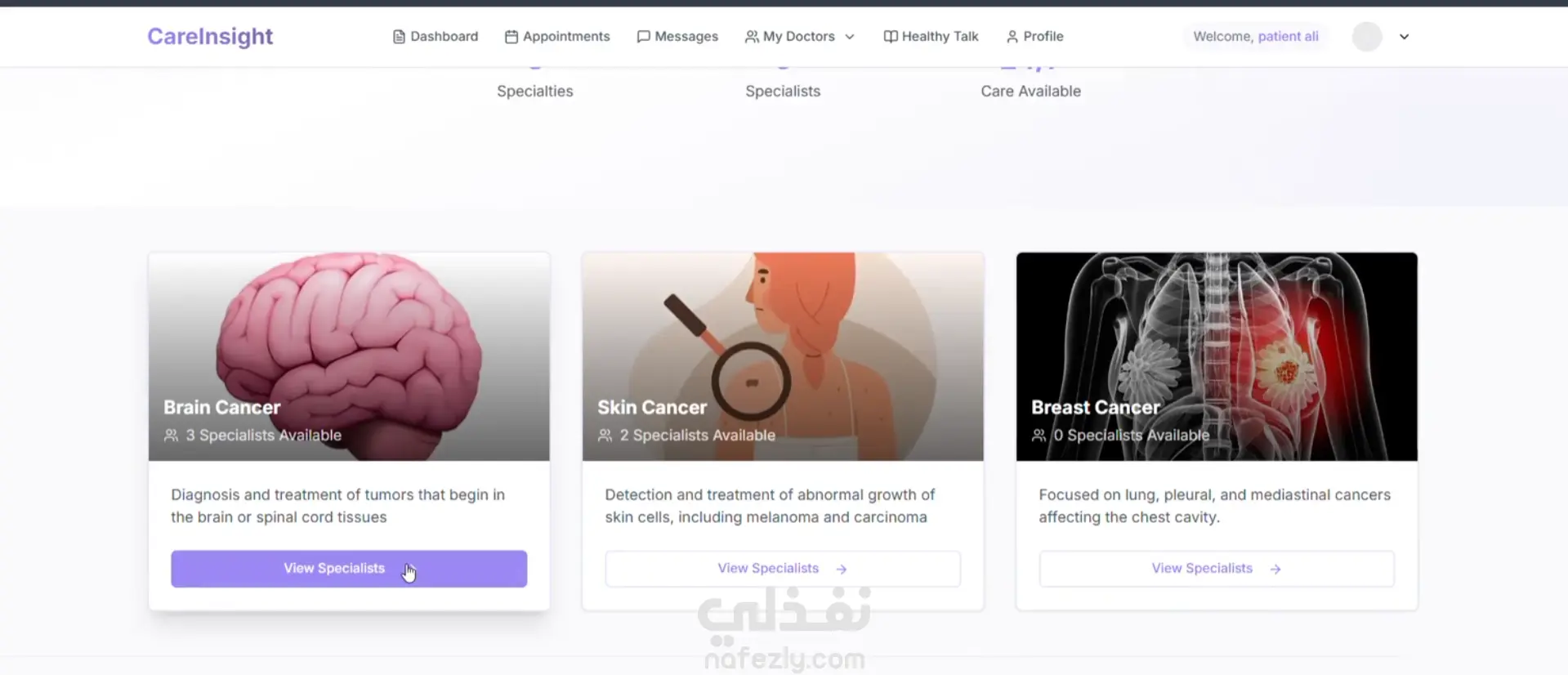Go to Healthy Talk page

pyautogui.click(x=931, y=37)
